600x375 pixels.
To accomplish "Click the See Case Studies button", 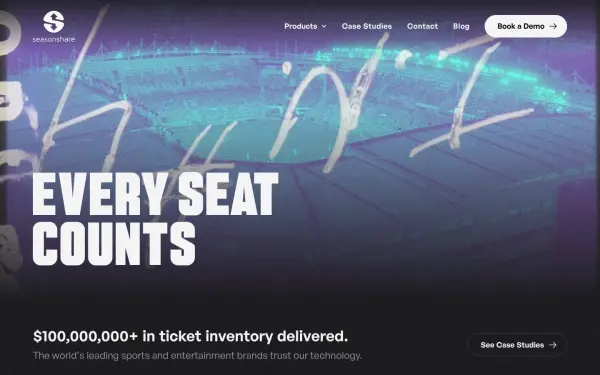I will [x=517, y=345].
